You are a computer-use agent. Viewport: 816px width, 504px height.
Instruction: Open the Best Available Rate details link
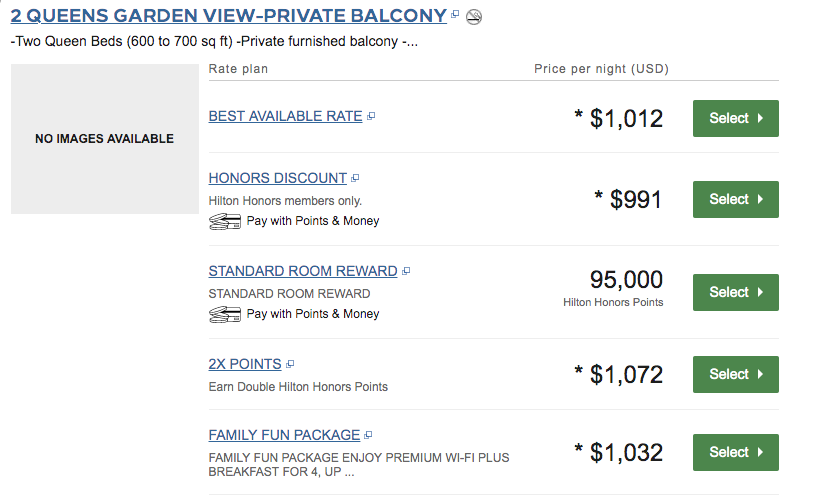285,116
